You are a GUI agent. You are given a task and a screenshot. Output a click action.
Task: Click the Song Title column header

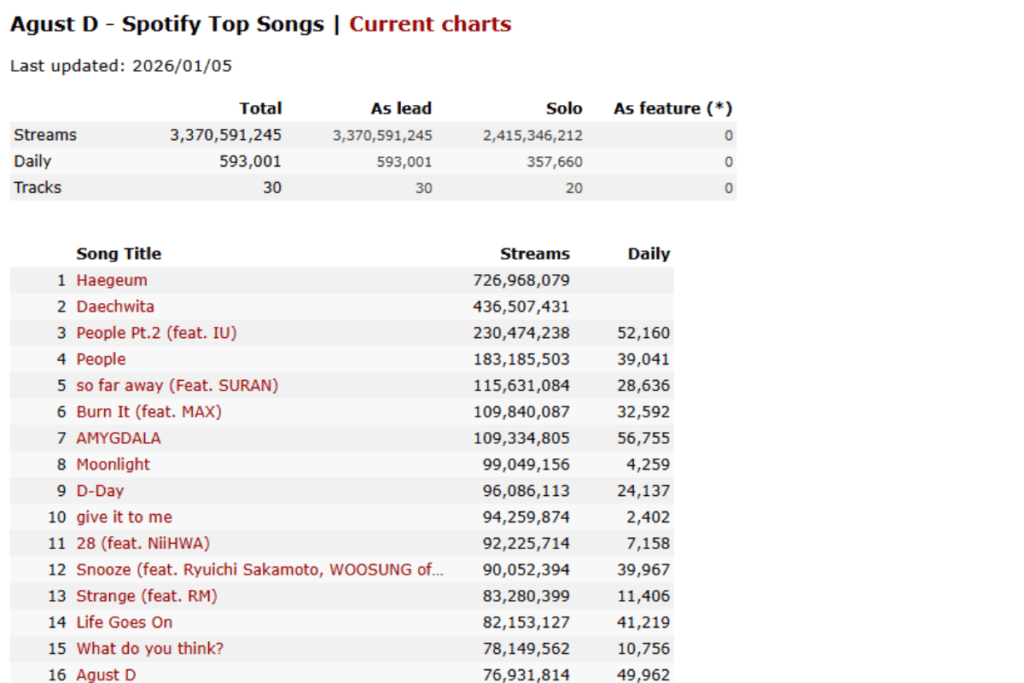119,254
